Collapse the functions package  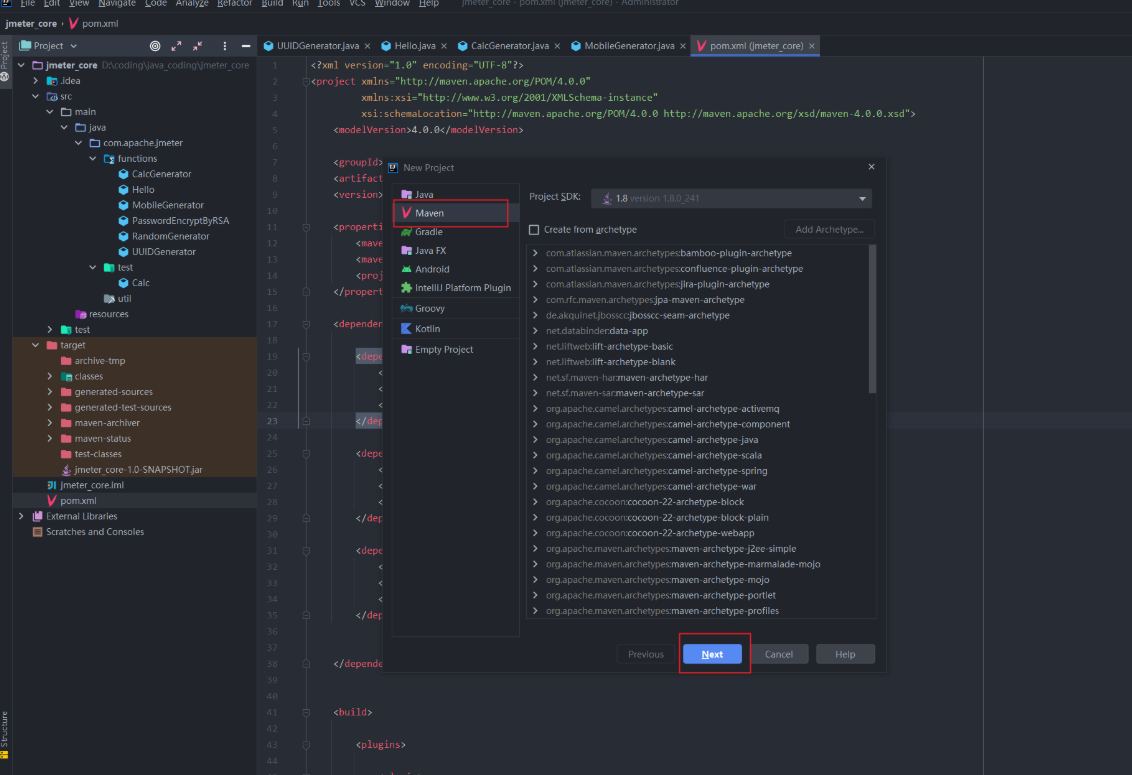click(x=92, y=159)
